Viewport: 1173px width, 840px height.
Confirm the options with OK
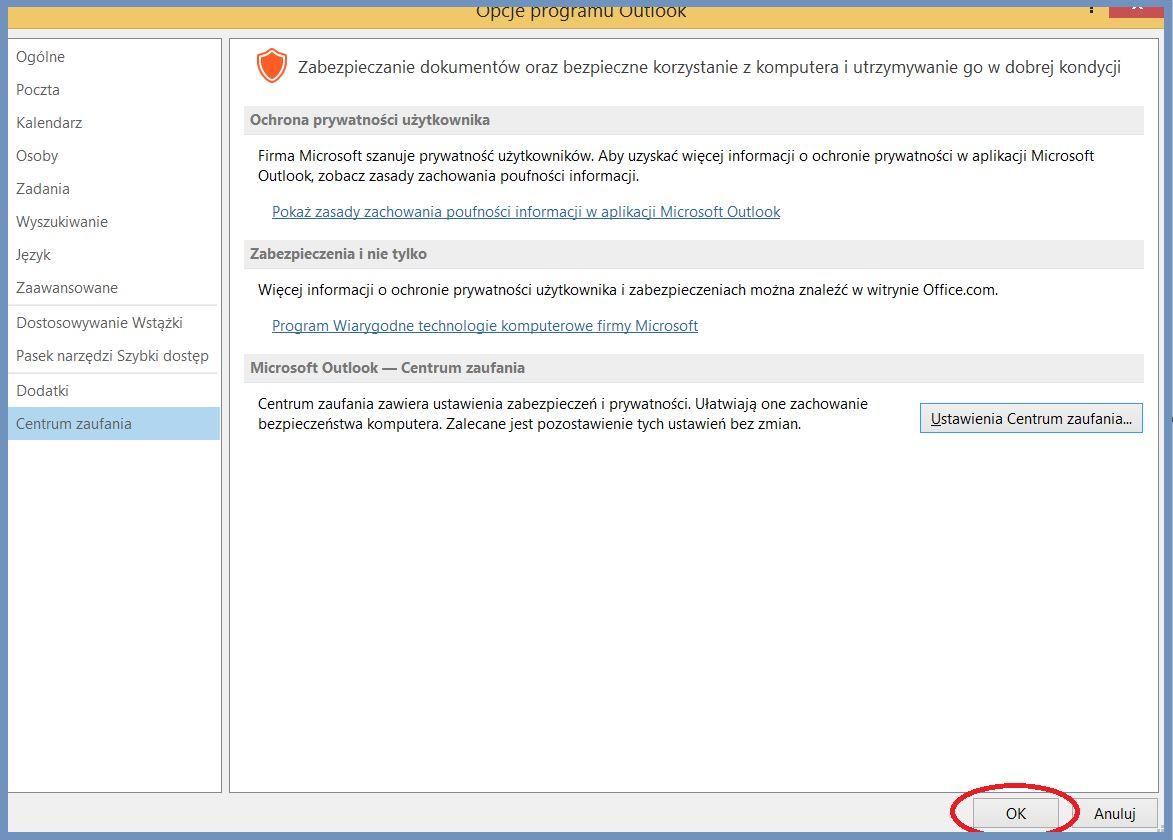click(1015, 813)
